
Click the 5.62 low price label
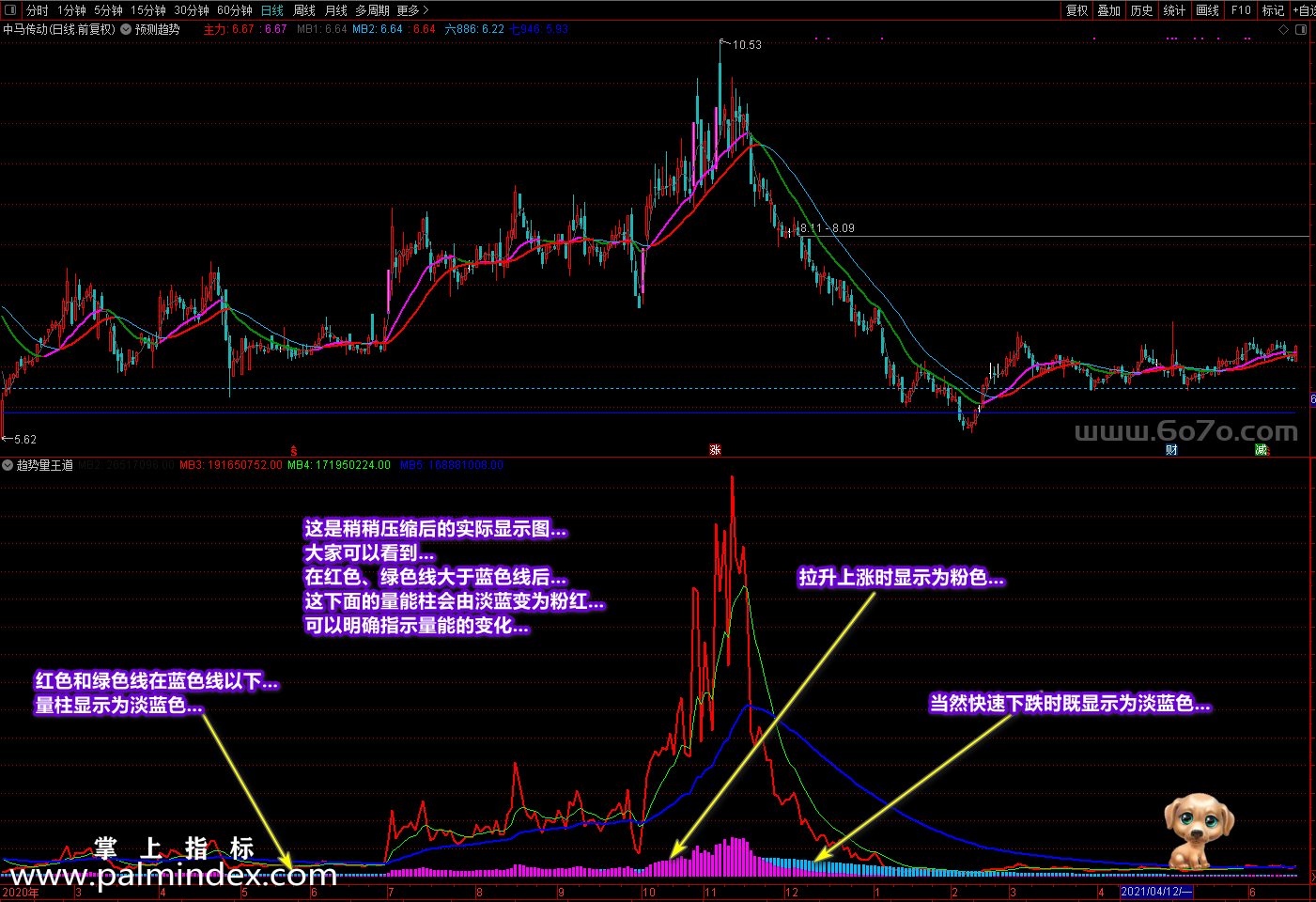point(25,440)
